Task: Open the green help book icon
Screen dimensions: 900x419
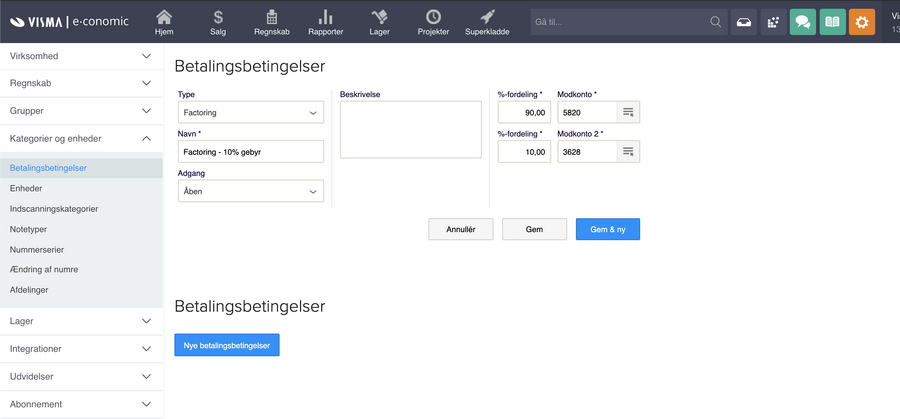Action: click(832, 22)
